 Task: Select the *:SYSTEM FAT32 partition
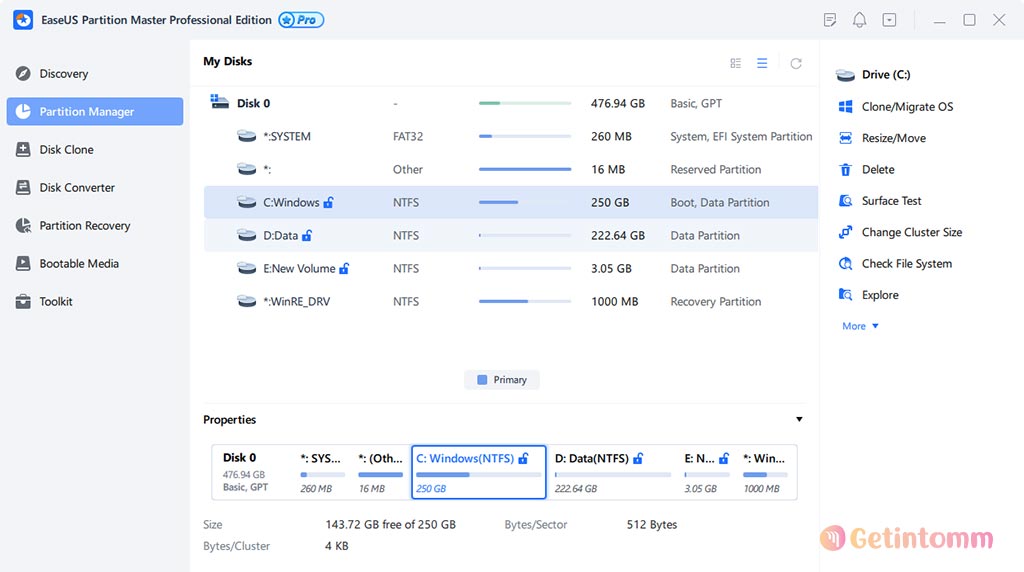tap(511, 136)
